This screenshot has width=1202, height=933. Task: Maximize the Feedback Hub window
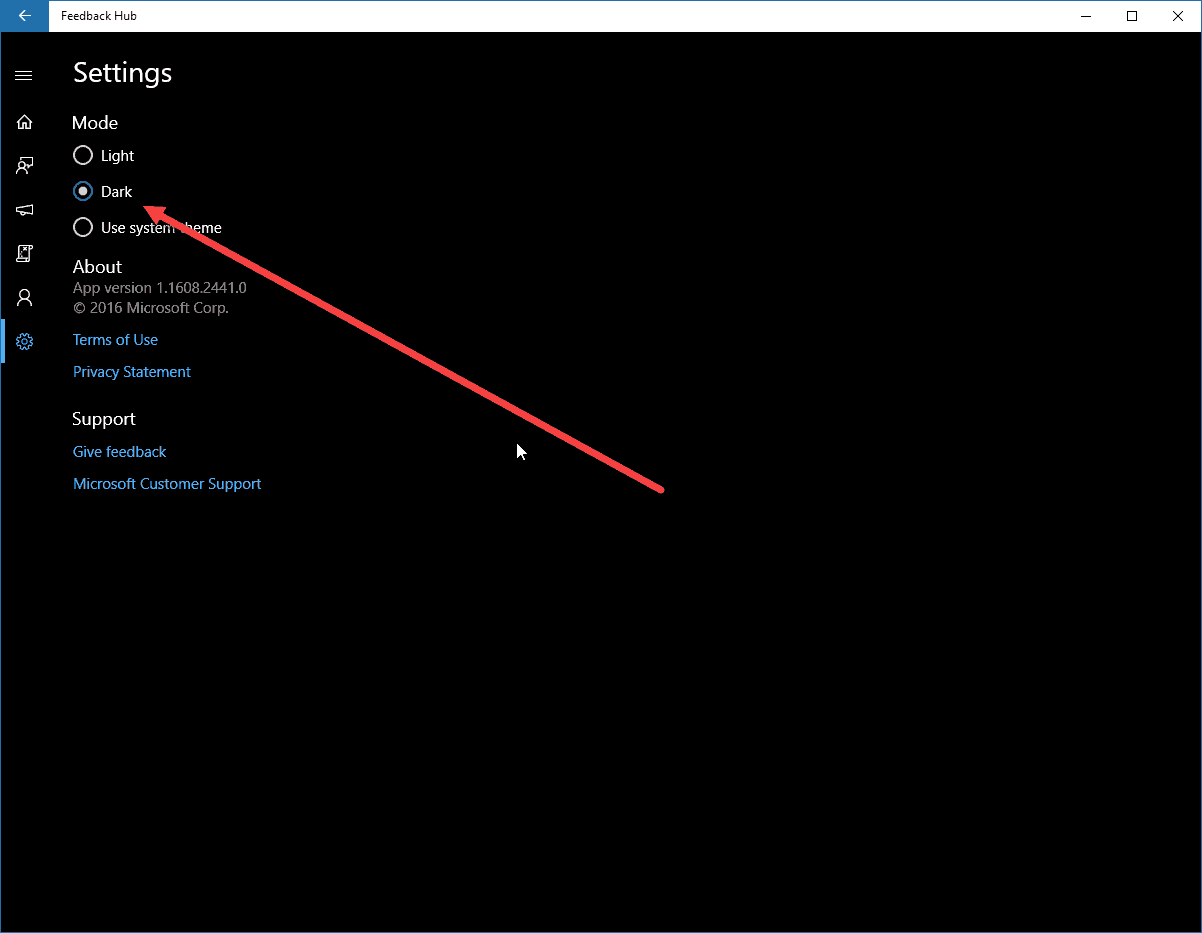1132,16
